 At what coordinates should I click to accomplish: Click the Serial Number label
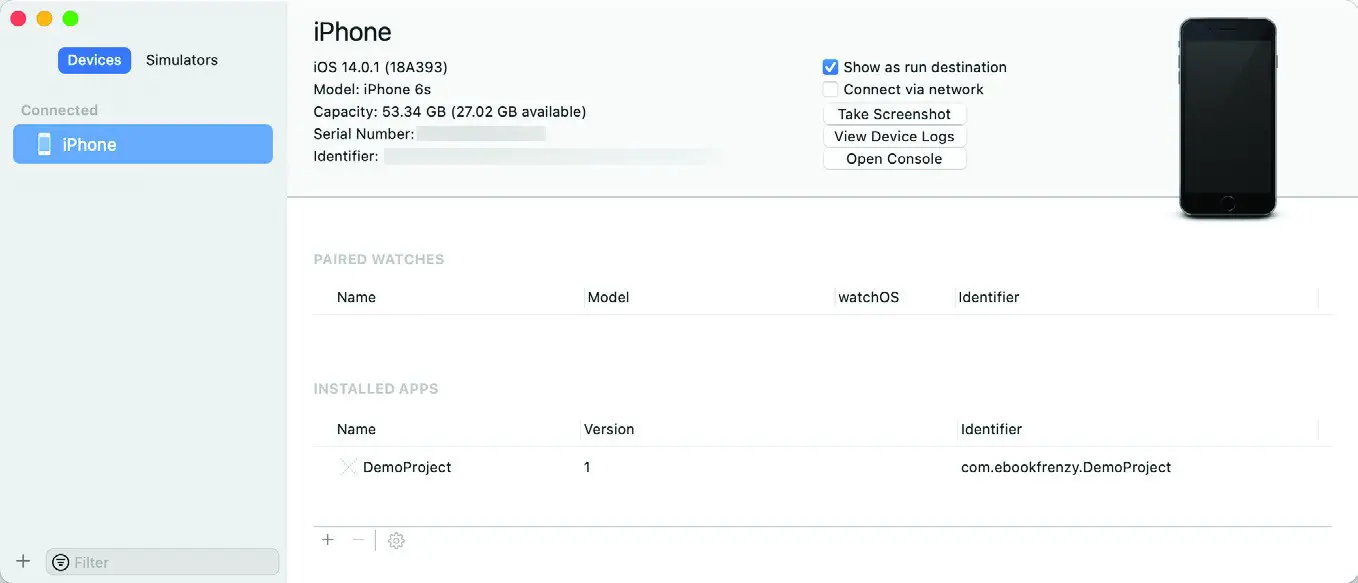click(x=363, y=134)
